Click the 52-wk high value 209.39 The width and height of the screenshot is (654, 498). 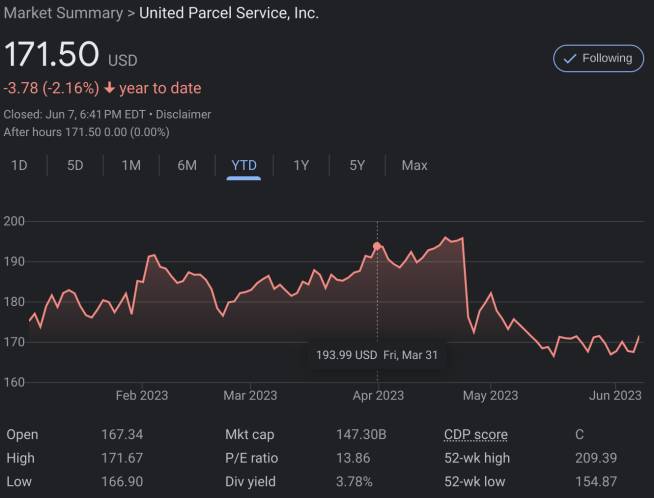596,458
